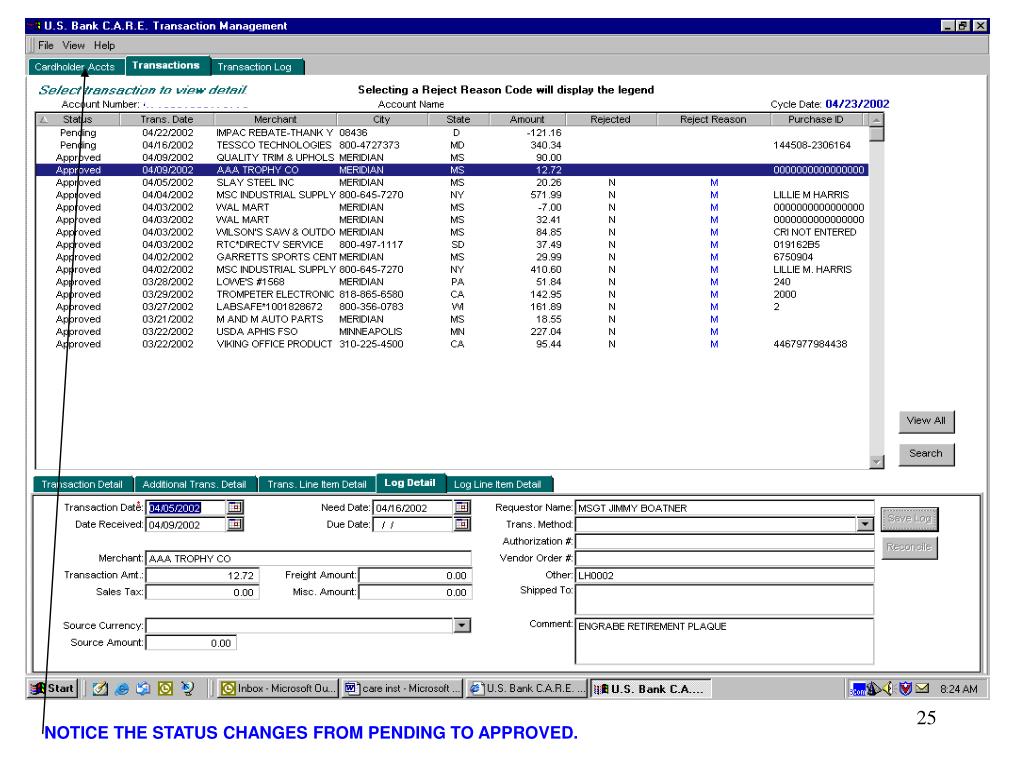
Task: Open the View menu
Action: coord(73,45)
